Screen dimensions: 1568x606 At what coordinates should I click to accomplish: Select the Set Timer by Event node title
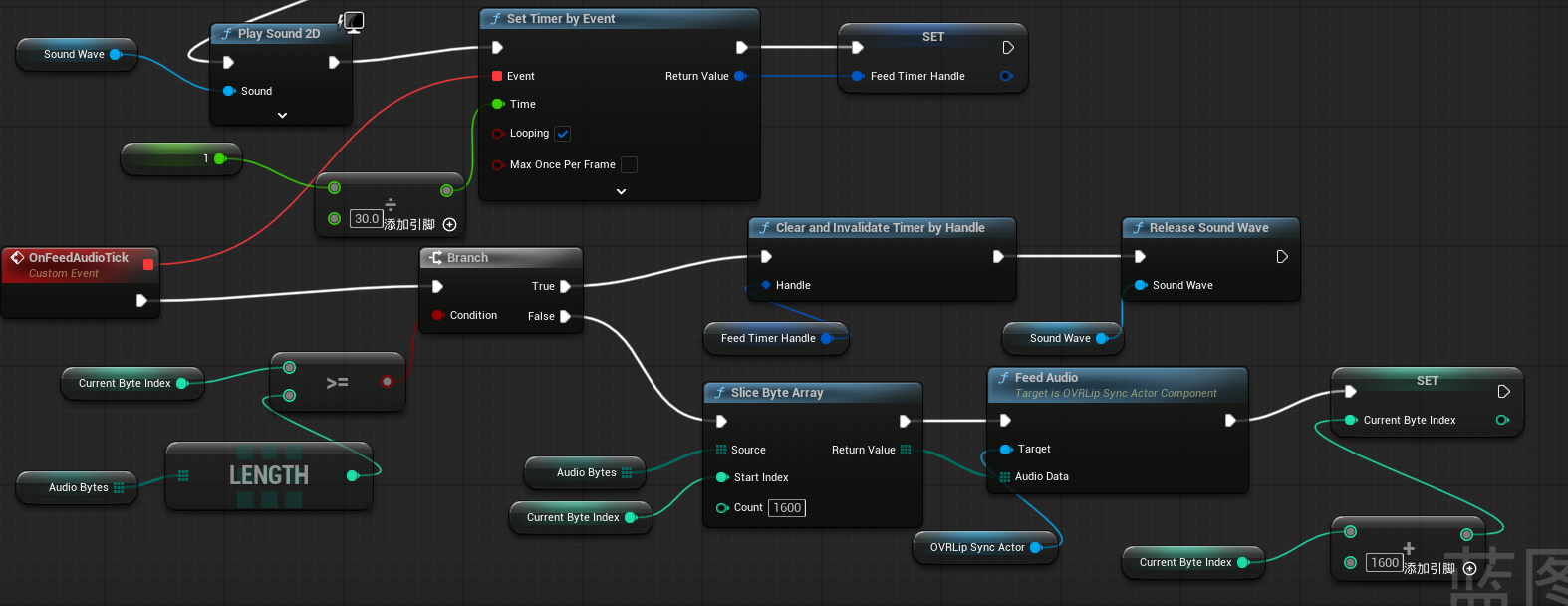pos(561,19)
